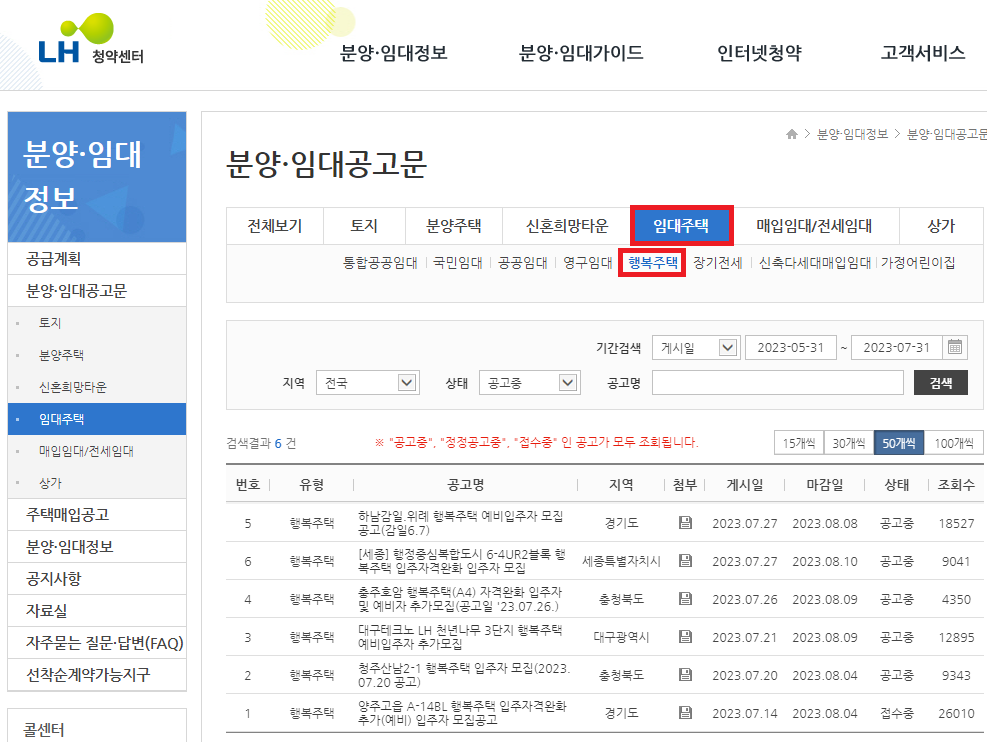Click inside the 공고명 search input field
The width and height of the screenshot is (987, 742).
pyautogui.click(x=775, y=382)
